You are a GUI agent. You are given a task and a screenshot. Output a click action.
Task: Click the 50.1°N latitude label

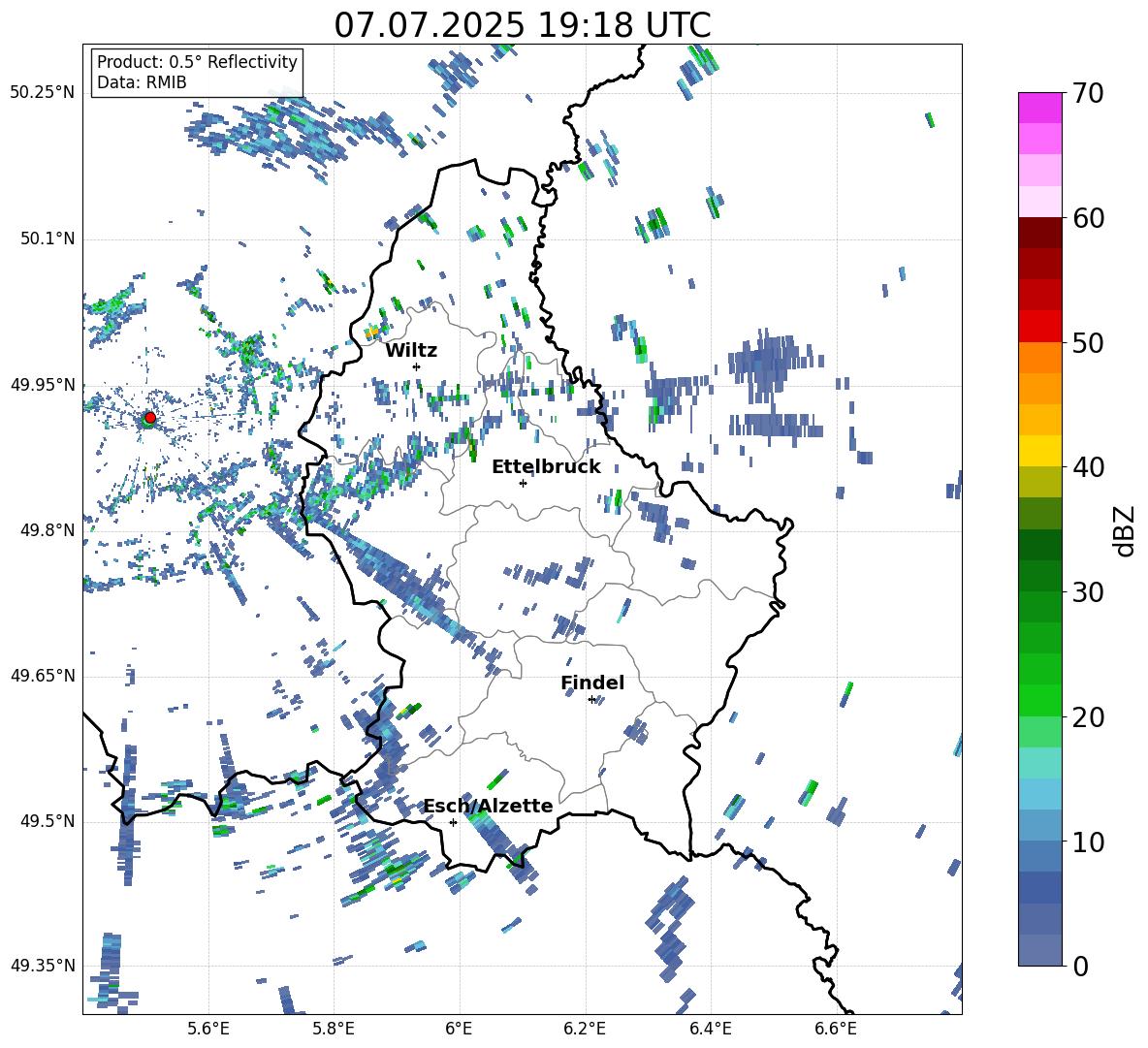pyautogui.click(x=48, y=239)
